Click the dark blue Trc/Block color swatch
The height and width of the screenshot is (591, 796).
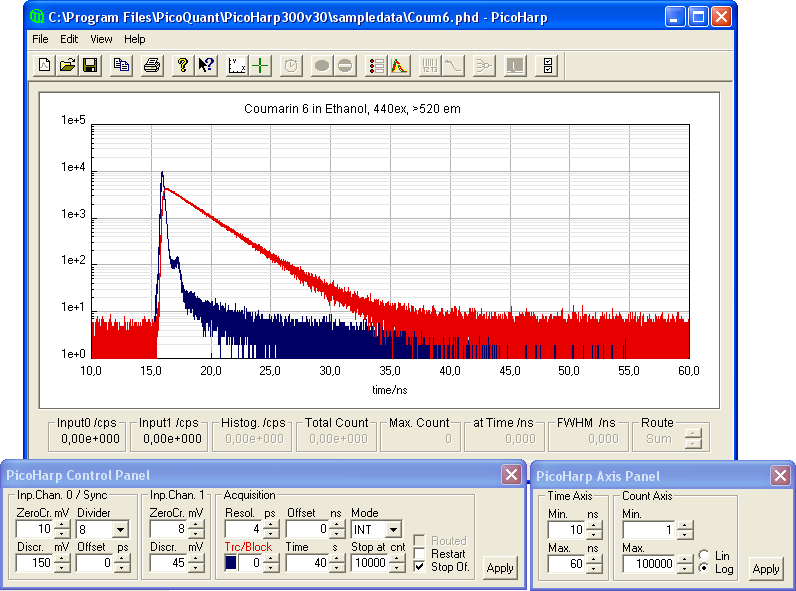(231, 563)
